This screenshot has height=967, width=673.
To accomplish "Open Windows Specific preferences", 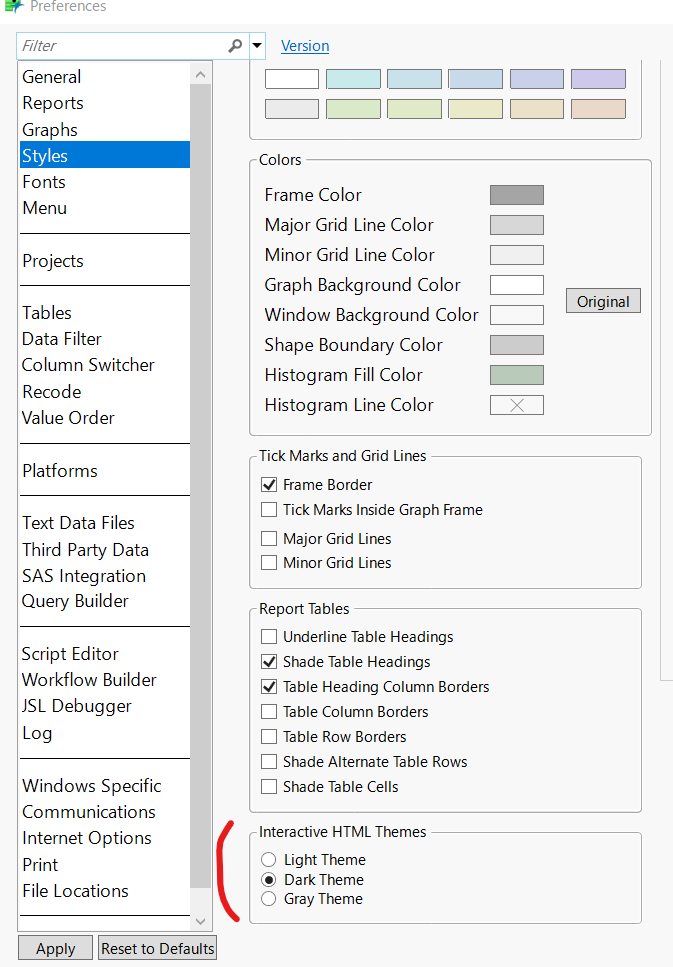I will [92, 785].
